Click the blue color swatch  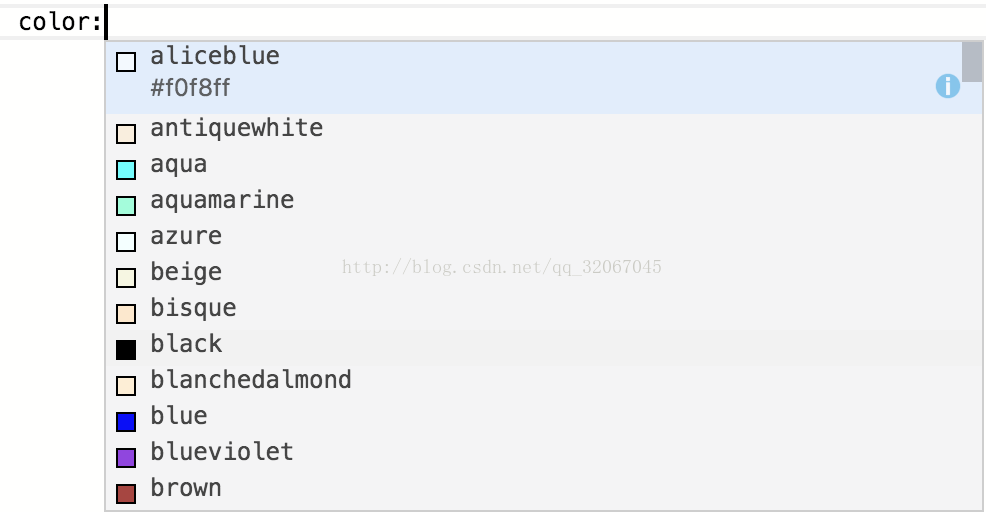[x=126, y=421]
